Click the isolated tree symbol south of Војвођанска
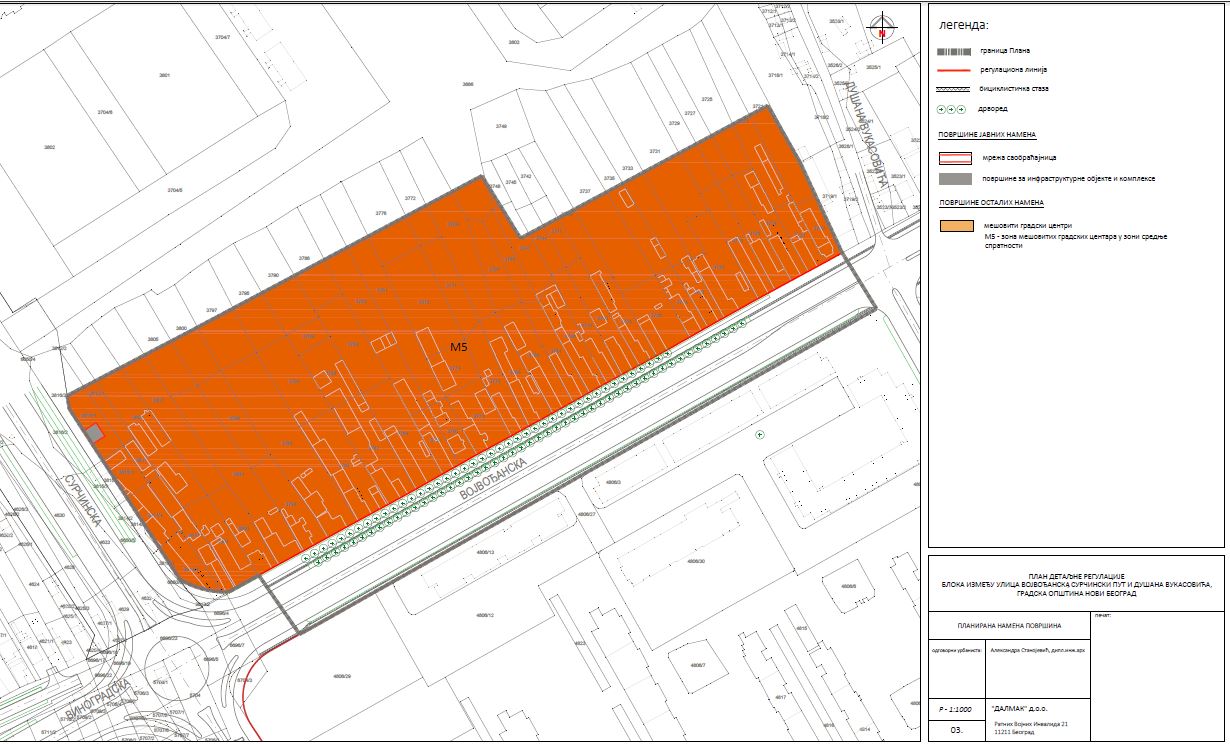This screenshot has height=744, width=1230. tap(759, 435)
